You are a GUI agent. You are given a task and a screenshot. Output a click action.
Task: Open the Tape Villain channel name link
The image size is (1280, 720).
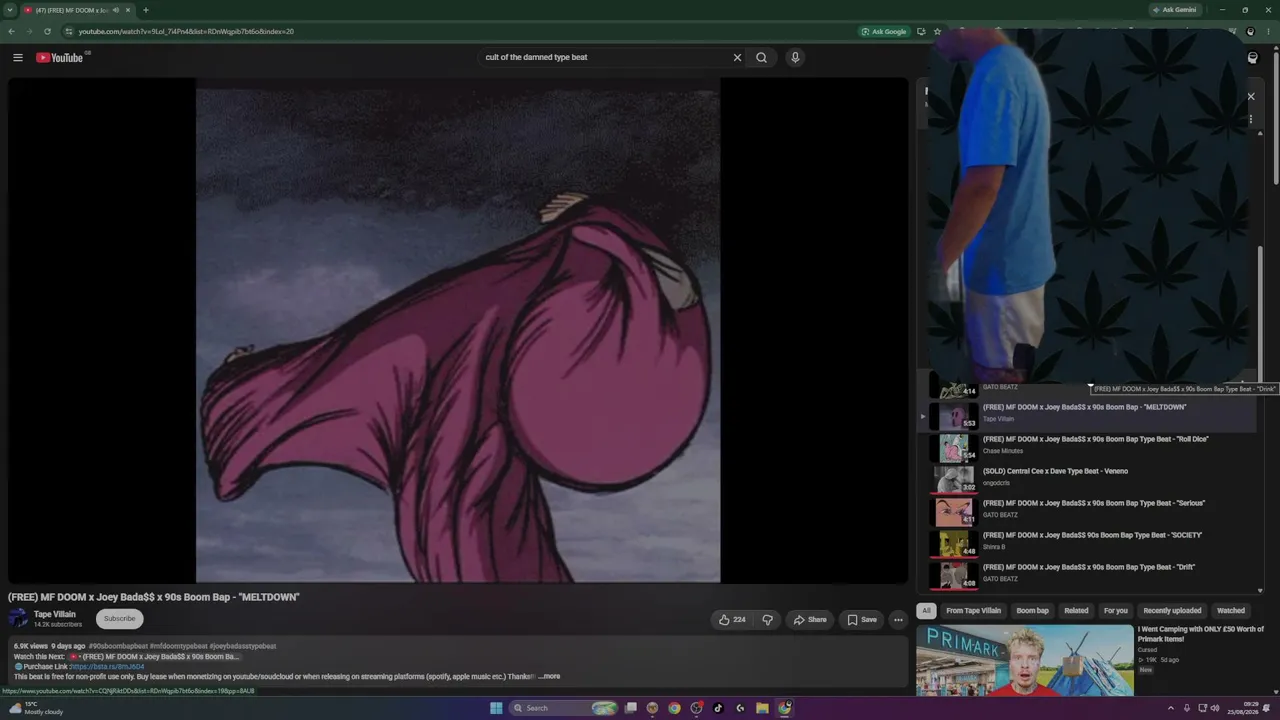(x=55, y=614)
